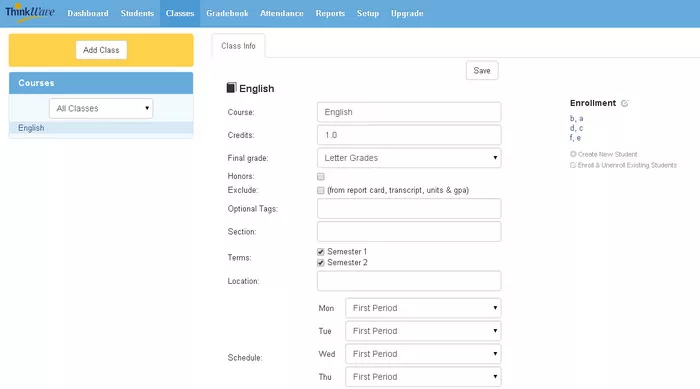Click enrolled student "f, e"

point(575,138)
